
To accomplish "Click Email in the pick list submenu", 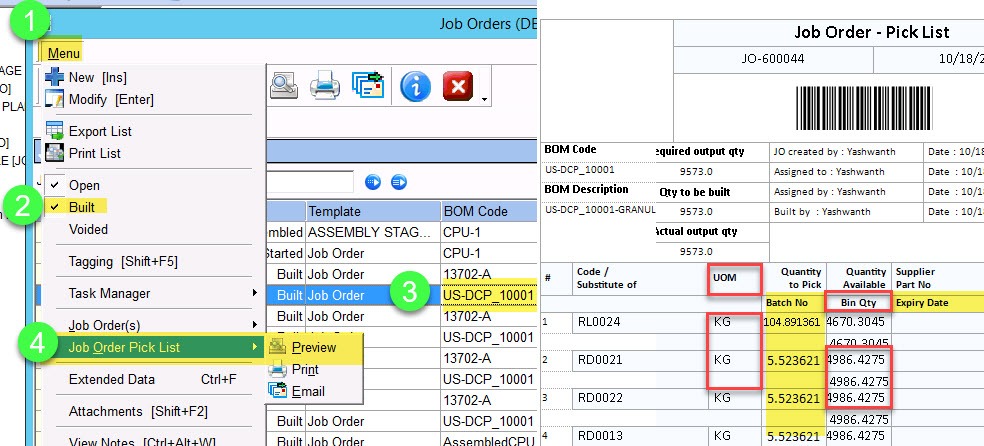I will coord(308,391).
